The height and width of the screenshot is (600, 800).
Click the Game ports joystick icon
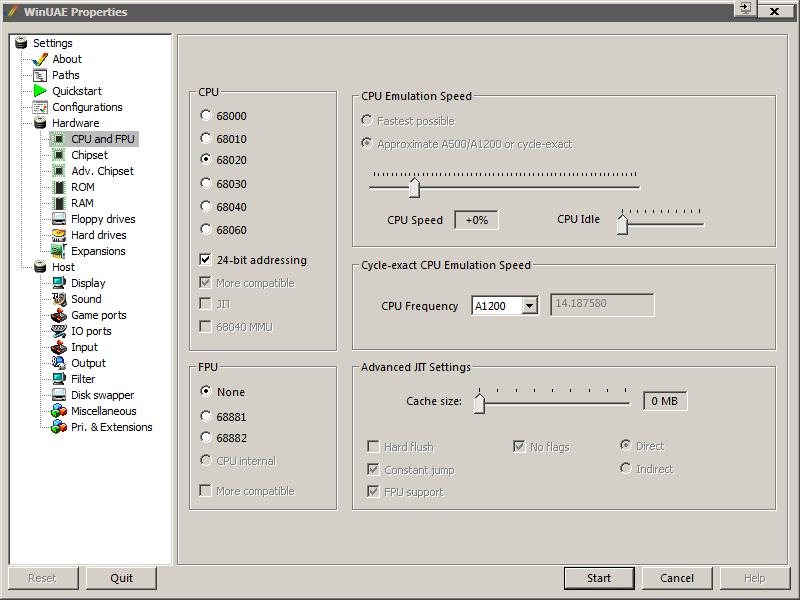59,315
